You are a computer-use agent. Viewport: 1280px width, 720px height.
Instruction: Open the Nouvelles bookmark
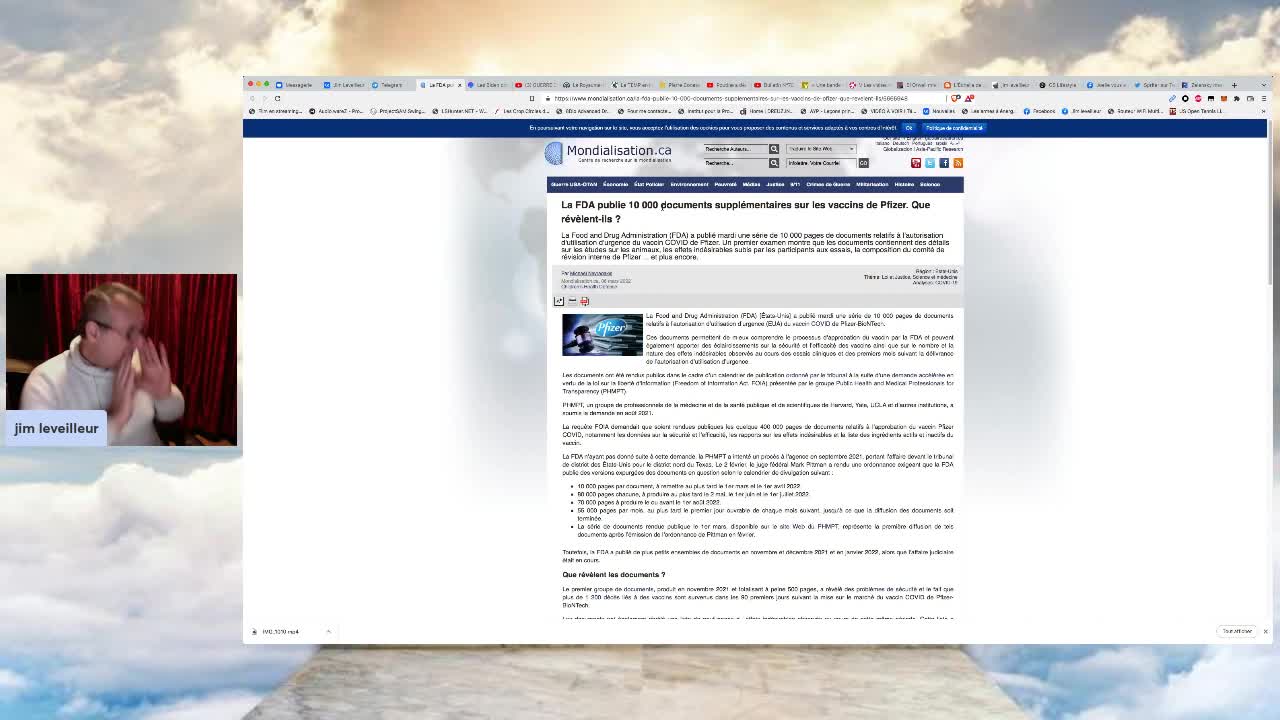click(939, 111)
